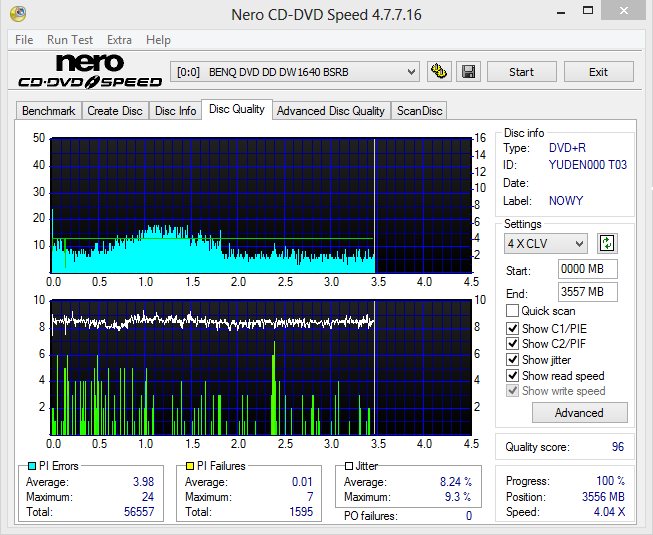Enable the Quick scan checkbox

(x=512, y=311)
